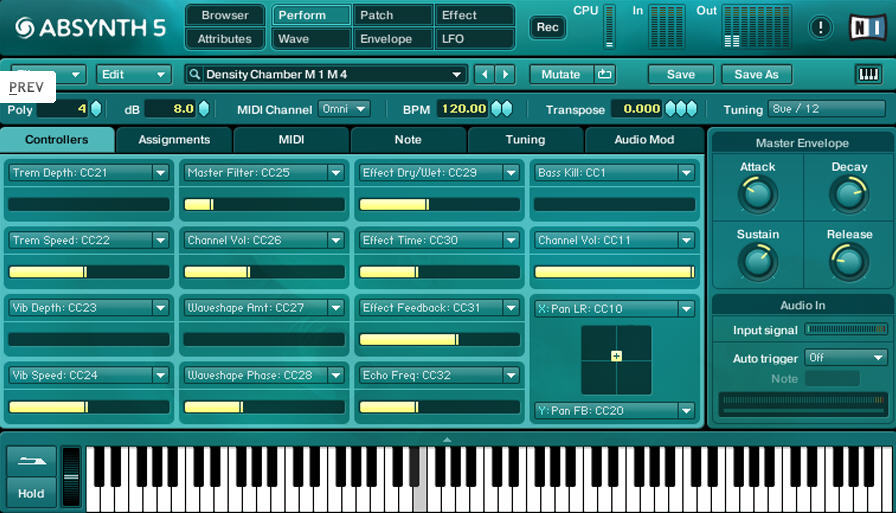
Task: Click the Transpose value stepper
Action: [x=681, y=109]
